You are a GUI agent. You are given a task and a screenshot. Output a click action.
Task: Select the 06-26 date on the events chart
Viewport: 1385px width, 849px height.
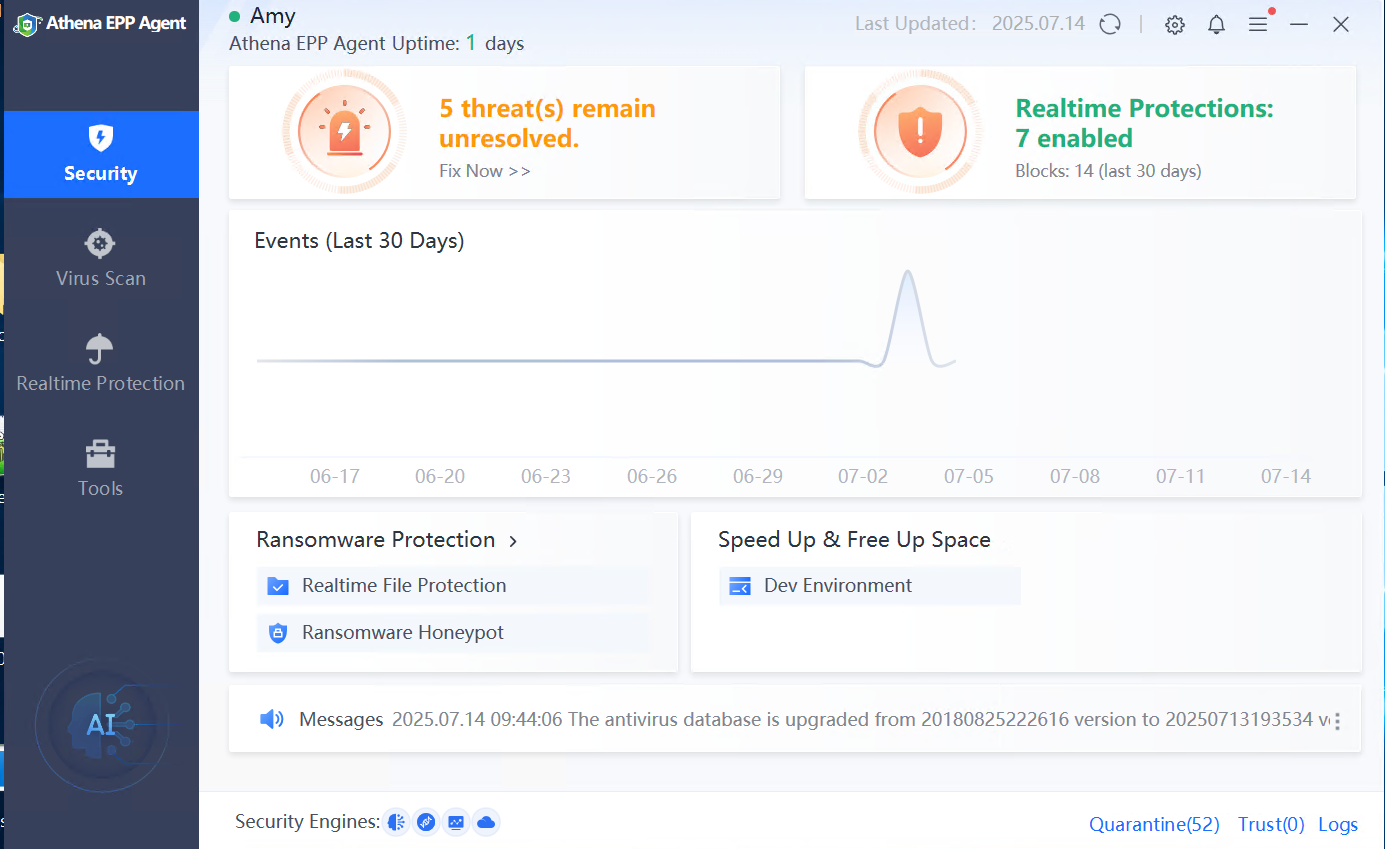point(652,476)
